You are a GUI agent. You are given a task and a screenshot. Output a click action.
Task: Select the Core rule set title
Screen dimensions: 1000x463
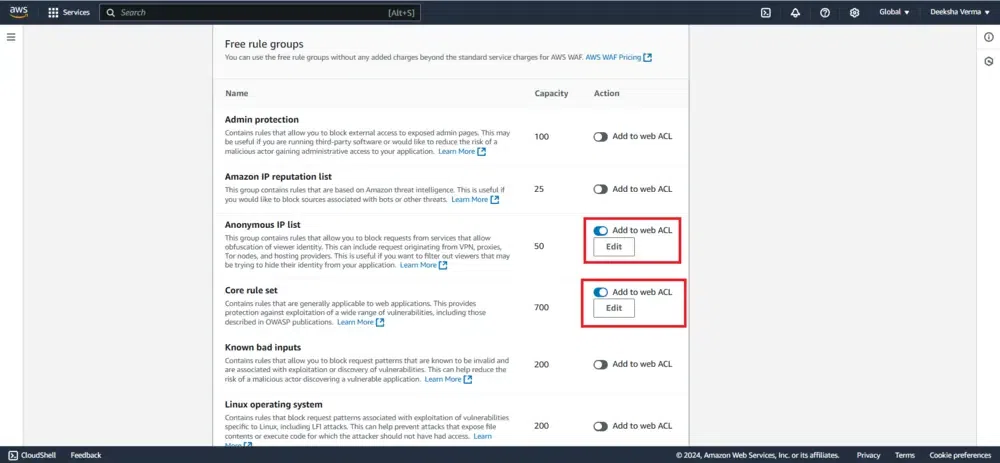point(251,290)
